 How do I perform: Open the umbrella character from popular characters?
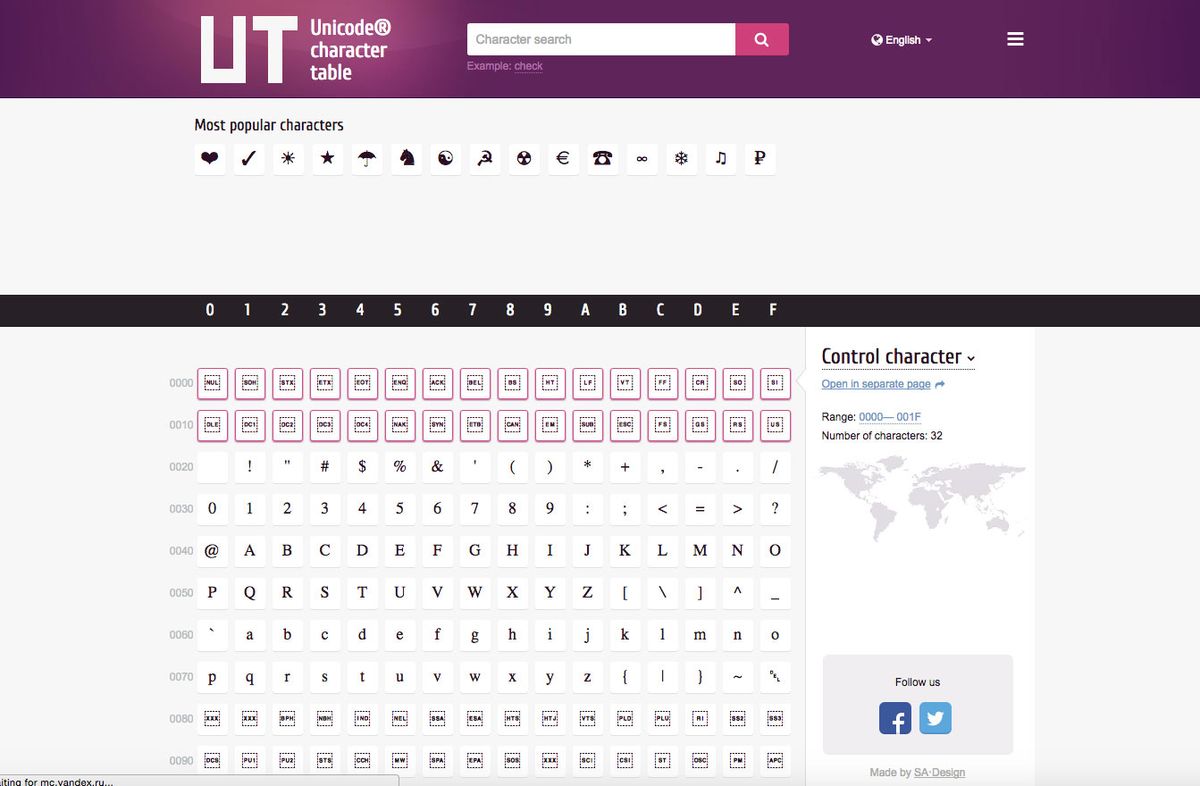click(x=366, y=158)
